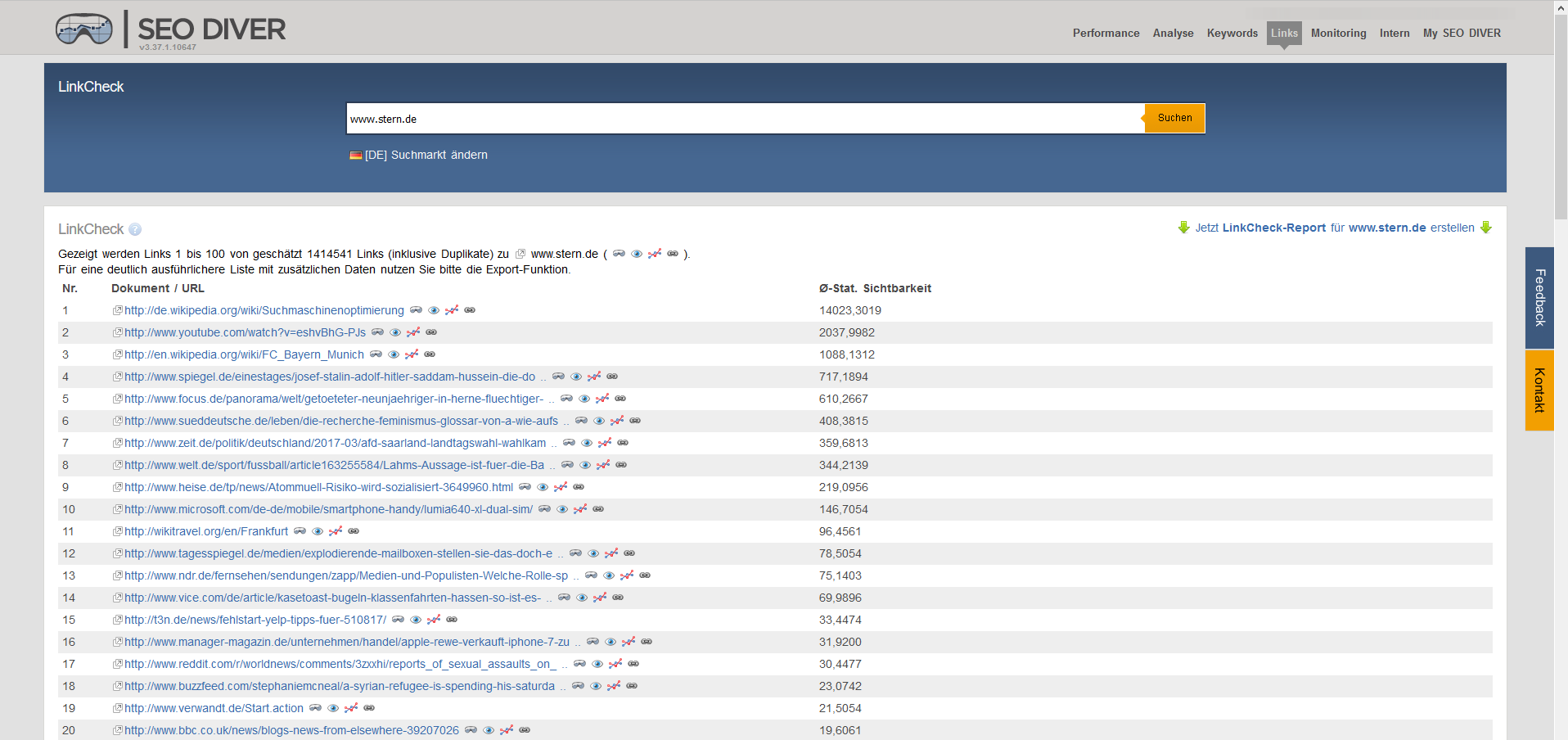Viewport: 1568px width, 740px height.
Task: Click eye icon in vice.com row
Action: [x=582, y=598]
